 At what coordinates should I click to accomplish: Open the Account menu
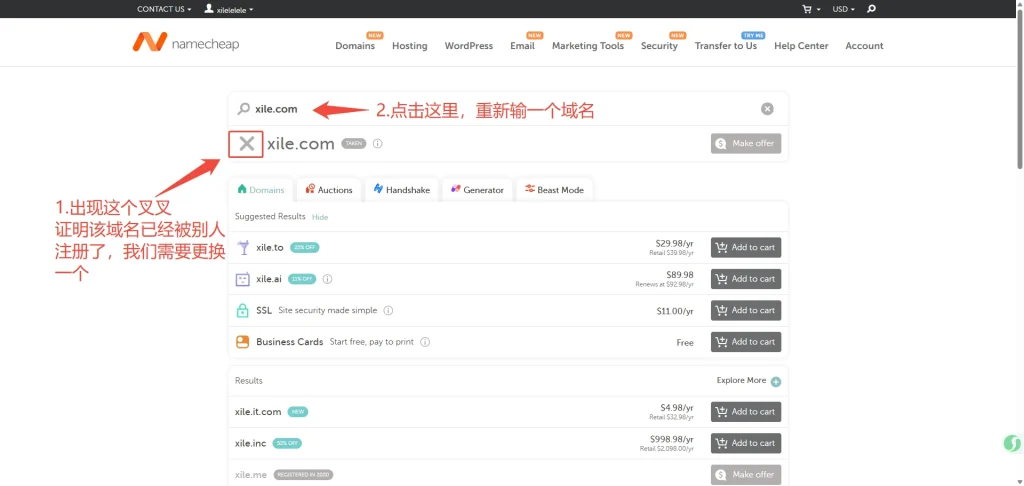pyautogui.click(x=864, y=46)
